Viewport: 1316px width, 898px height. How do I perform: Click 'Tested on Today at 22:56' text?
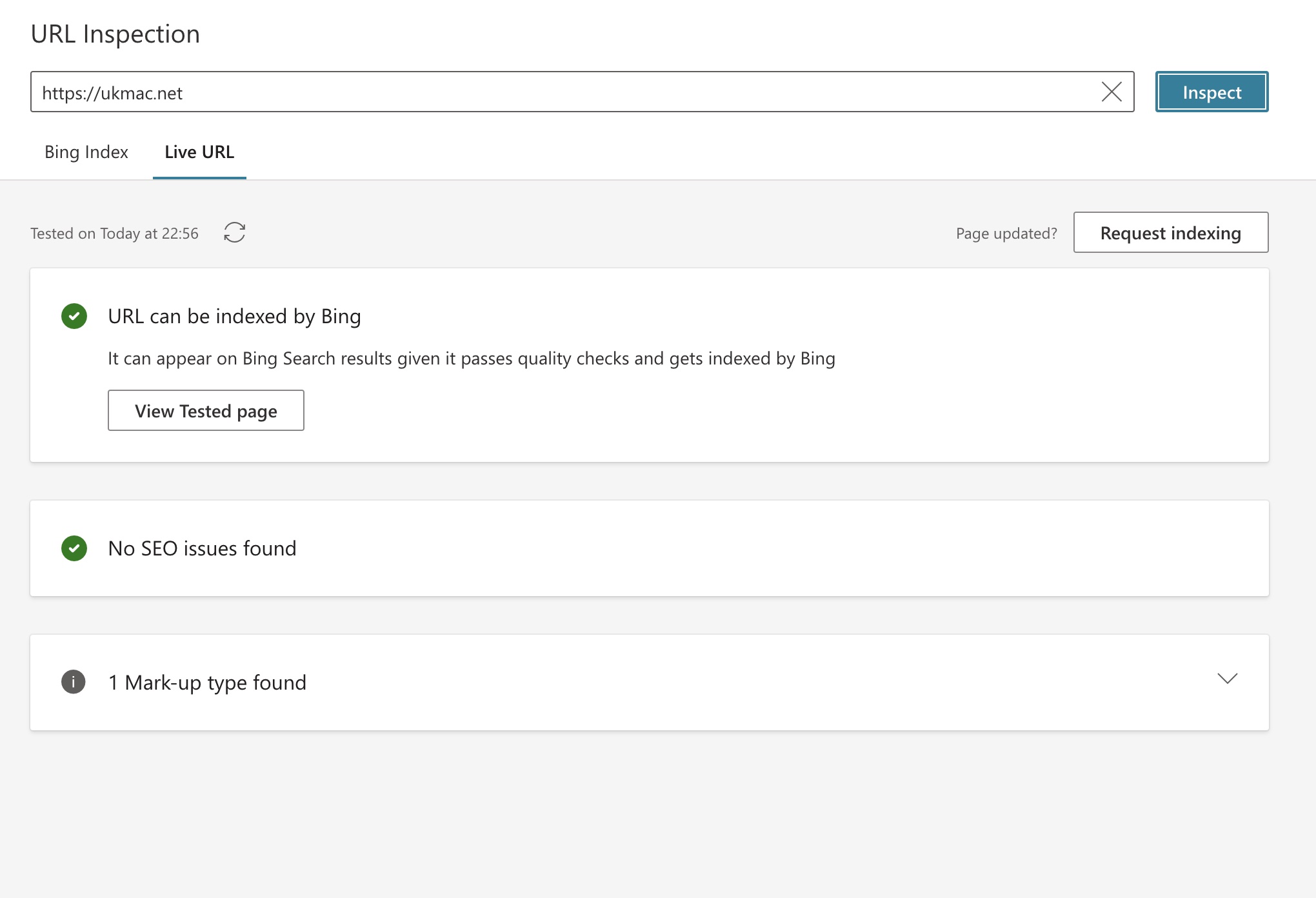(x=114, y=234)
